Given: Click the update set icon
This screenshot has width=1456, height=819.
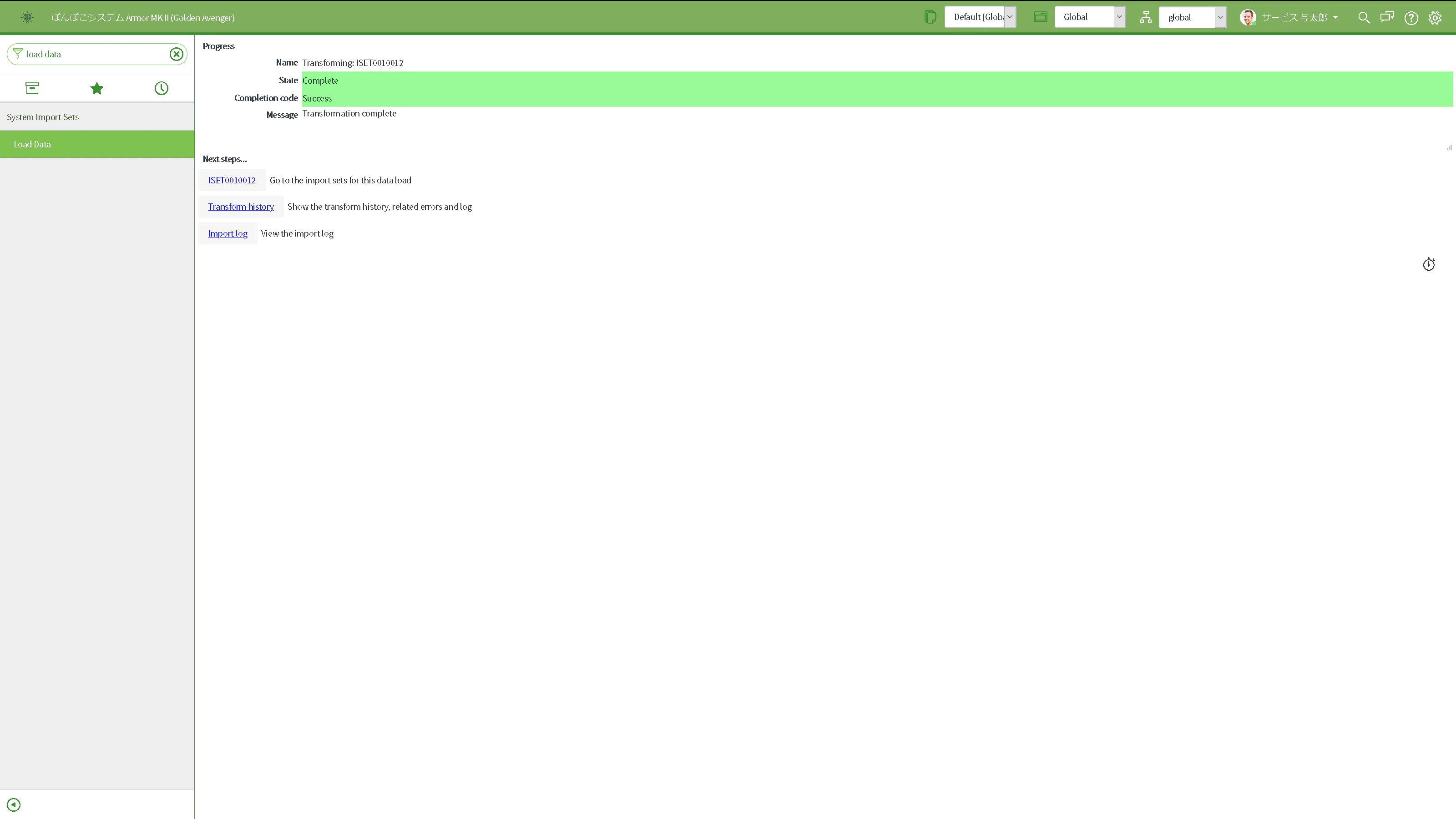Looking at the screenshot, I should pyautogui.click(x=930, y=17).
